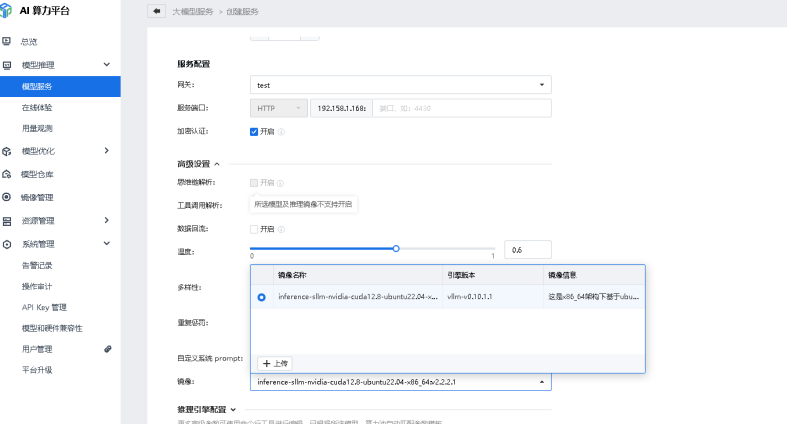787x424 pixels.
Task: Click info icon next to 加密认证 checkbox
Action: (x=282, y=131)
